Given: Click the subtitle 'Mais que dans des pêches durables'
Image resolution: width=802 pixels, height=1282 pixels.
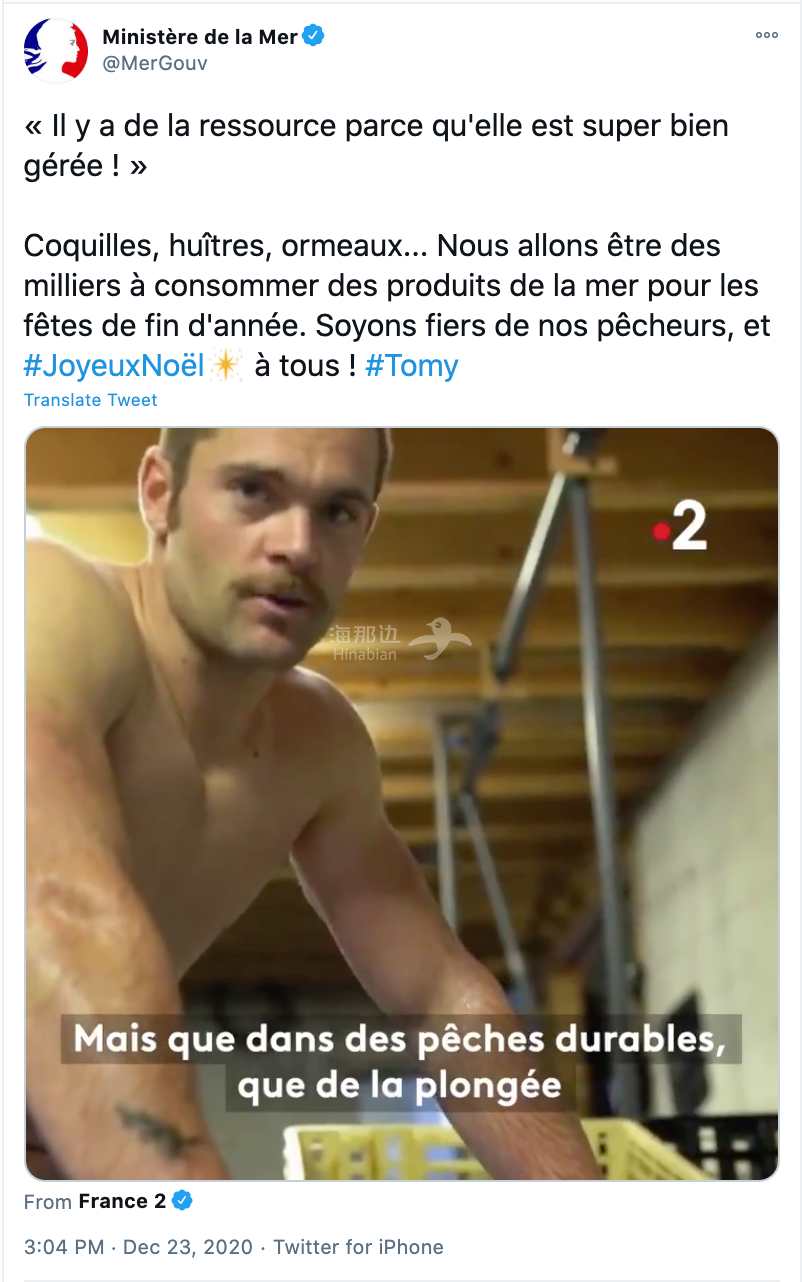Looking at the screenshot, I should [399, 1040].
